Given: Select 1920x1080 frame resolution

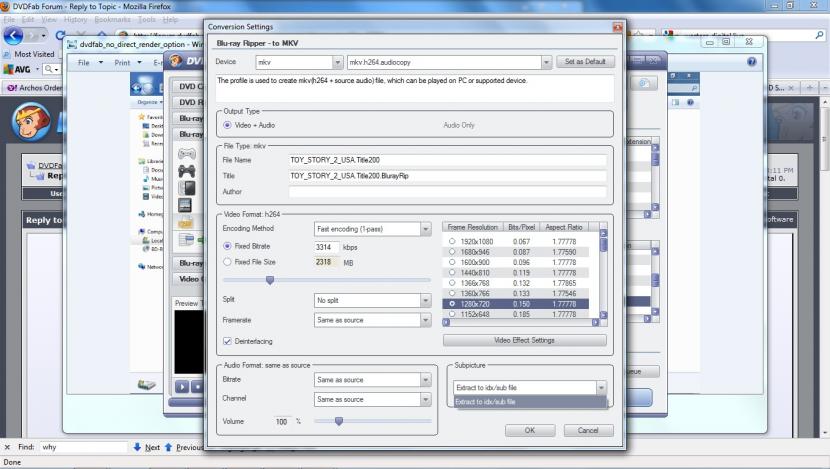Looking at the screenshot, I should coord(452,241).
